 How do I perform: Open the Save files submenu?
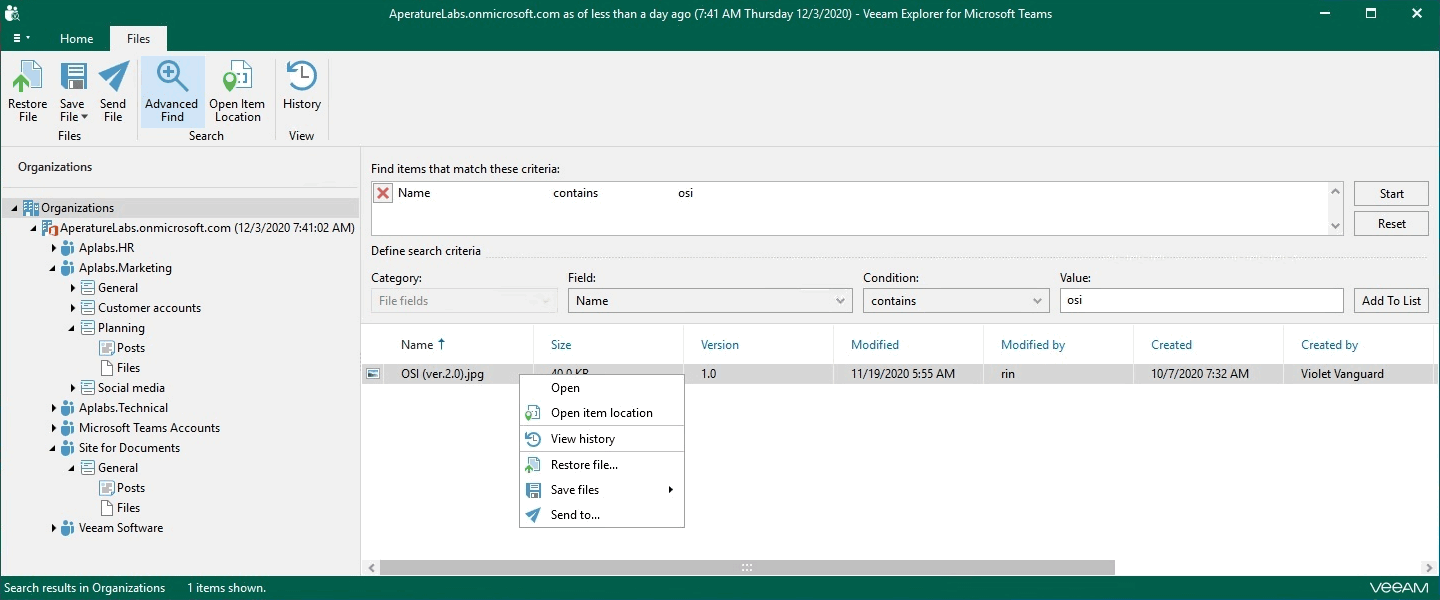pyautogui.click(x=602, y=490)
